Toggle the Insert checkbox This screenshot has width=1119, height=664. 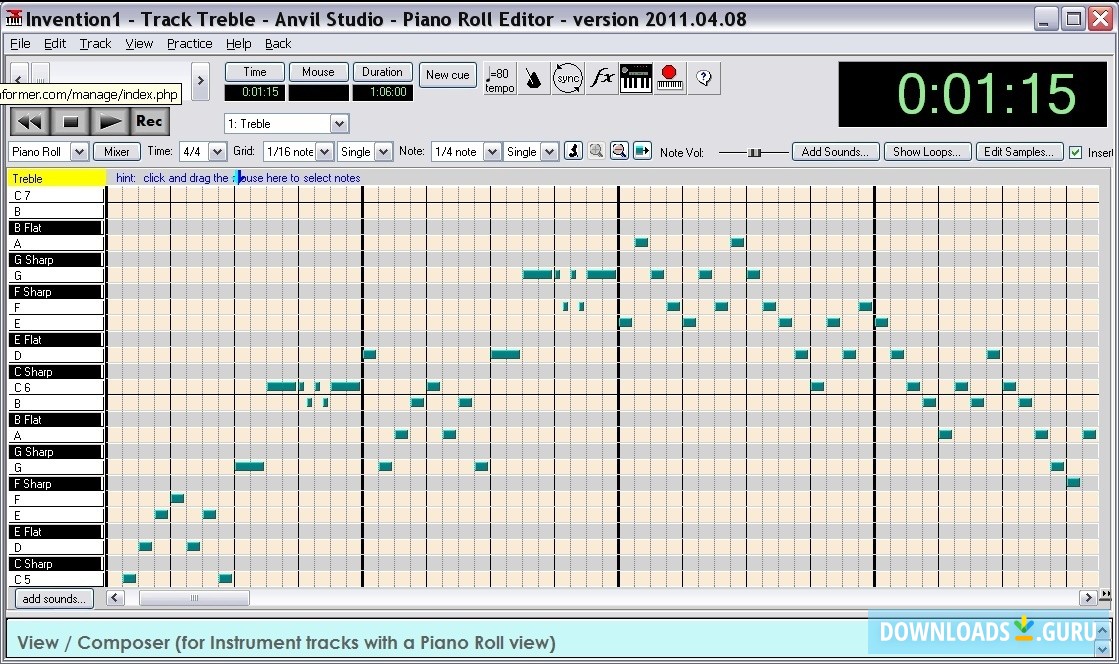tap(1075, 152)
